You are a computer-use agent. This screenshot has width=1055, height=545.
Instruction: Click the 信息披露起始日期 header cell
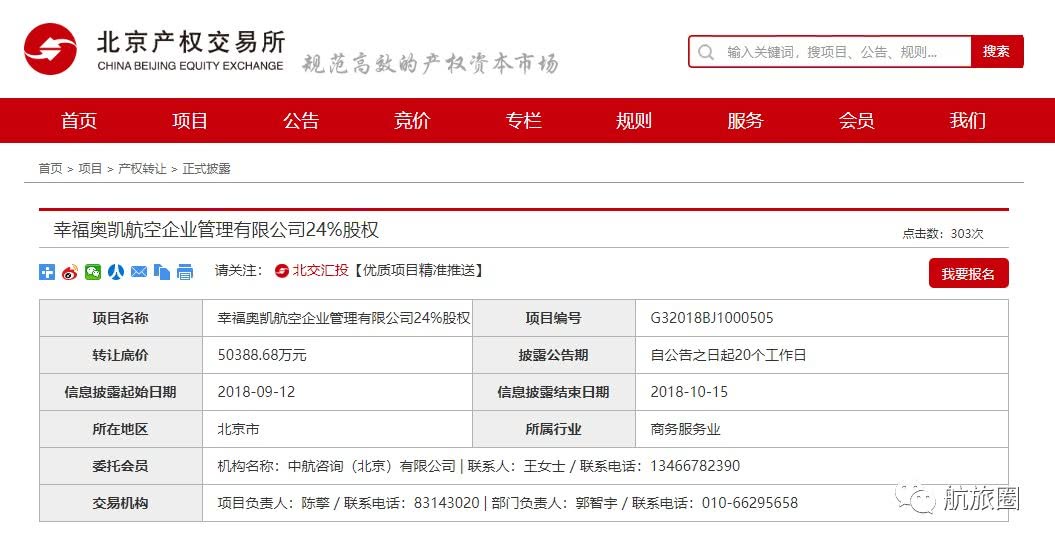(x=121, y=392)
